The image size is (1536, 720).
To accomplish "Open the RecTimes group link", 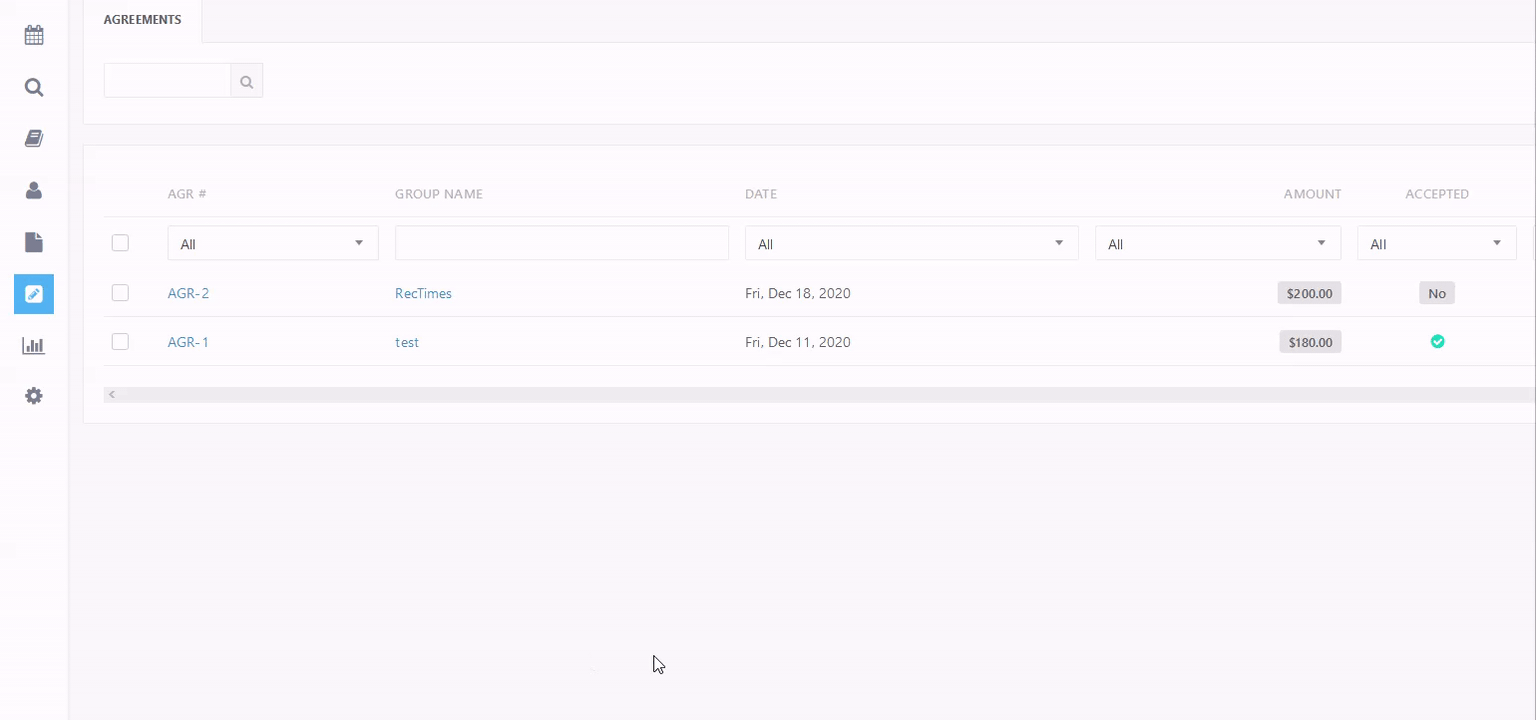I will tap(423, 293).
